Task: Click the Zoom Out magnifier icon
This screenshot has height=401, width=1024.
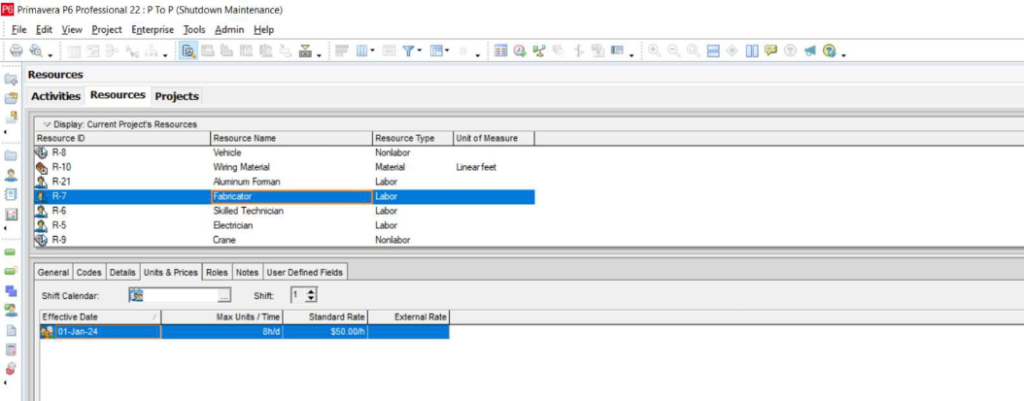Action: 674,51
